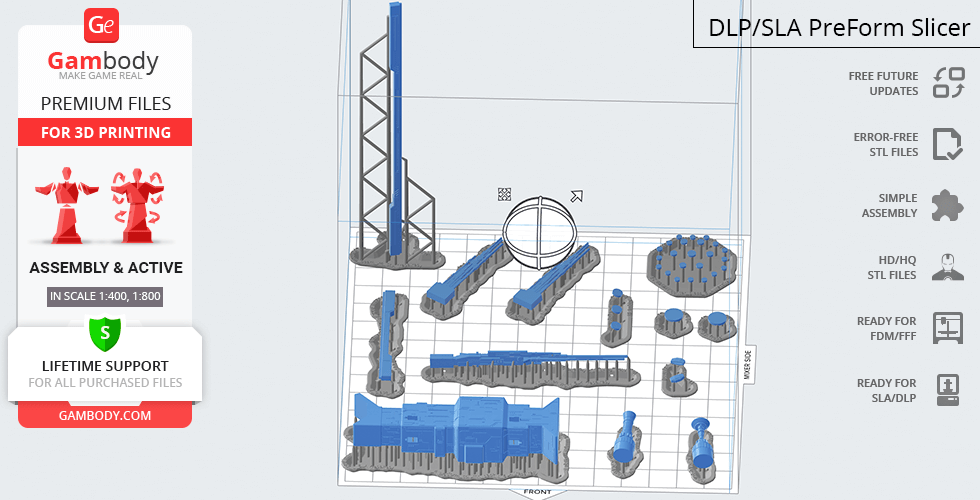Click the IN SCALE 1:400, 1:800 badge
The width and height of the screenshot is (980, 500).
pyautogui.click(x=105, y=296)
